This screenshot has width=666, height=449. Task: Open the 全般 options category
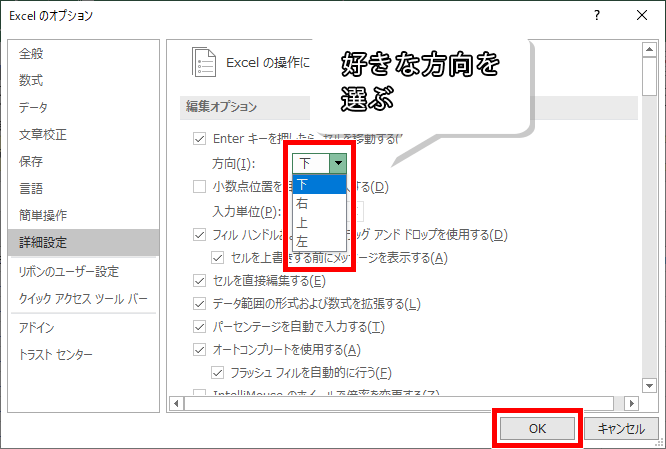pyautogui.click(x=83, y=54)
